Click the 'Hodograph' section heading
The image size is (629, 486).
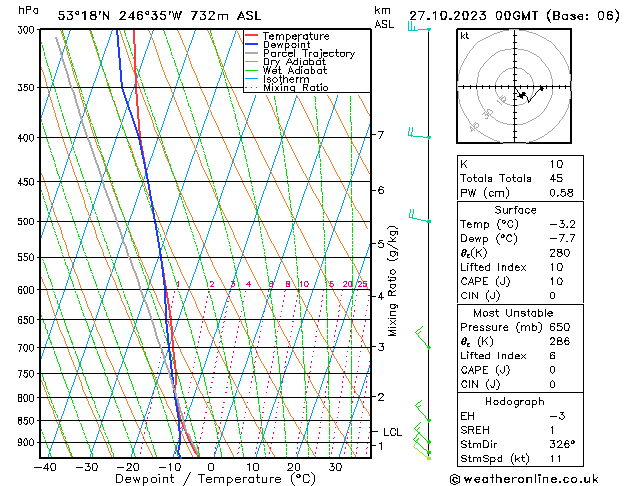pyautogui.click(x=515, y=402)
